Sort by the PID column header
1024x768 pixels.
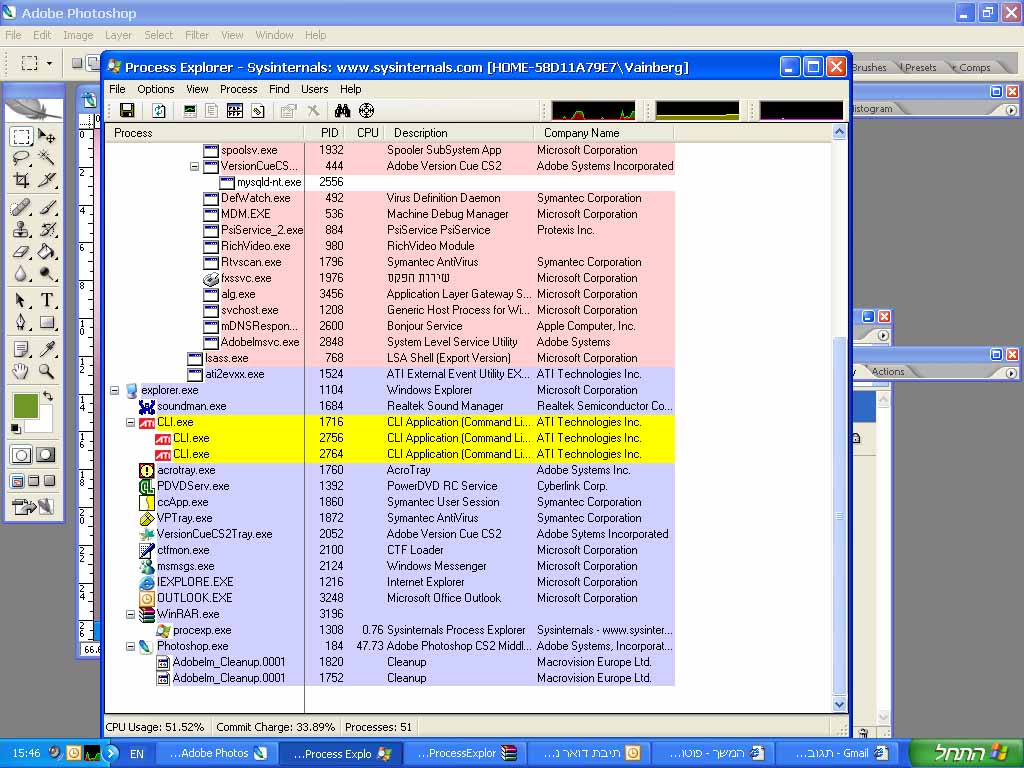(x=330, y=133)
